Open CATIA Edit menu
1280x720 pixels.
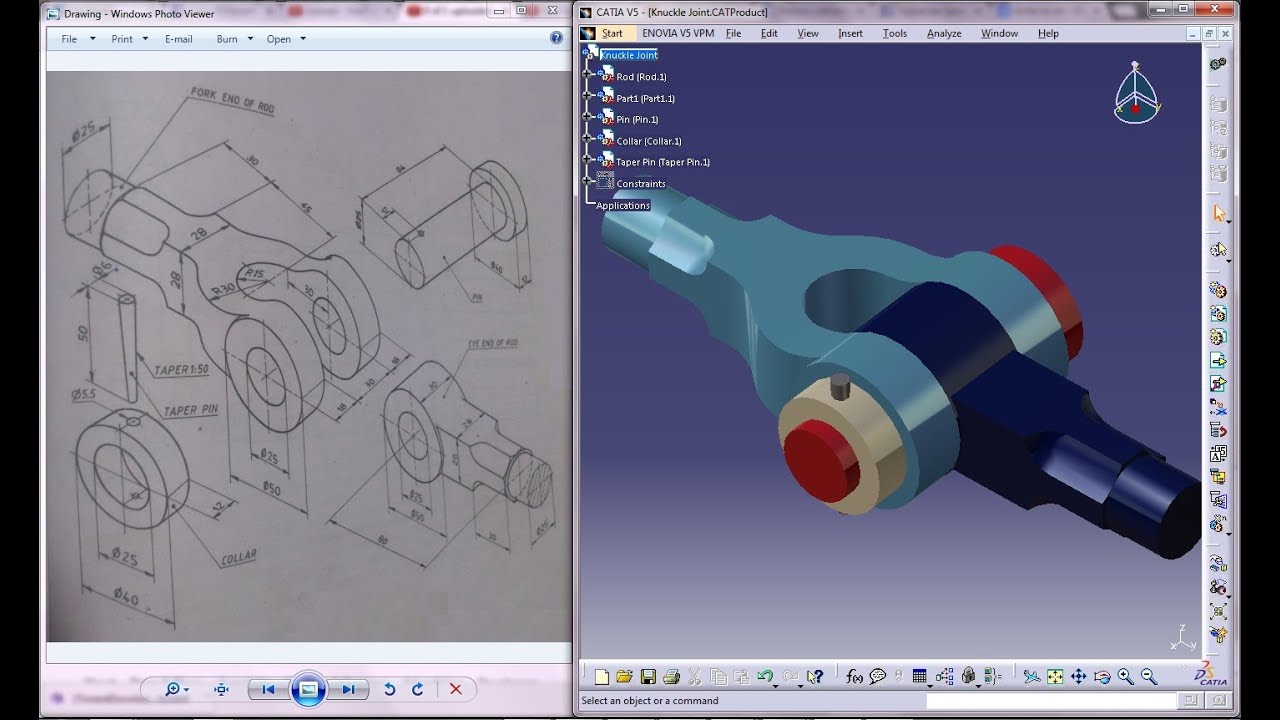[769, 33]
